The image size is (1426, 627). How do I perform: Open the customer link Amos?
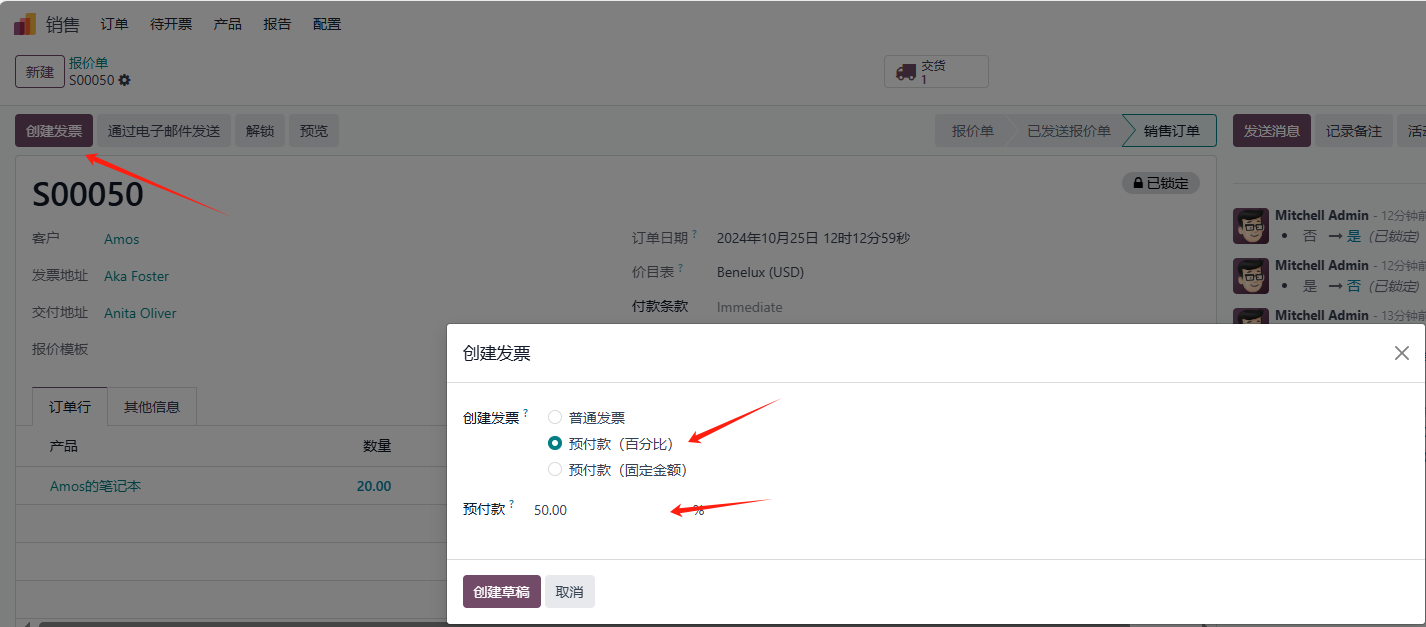121,239
